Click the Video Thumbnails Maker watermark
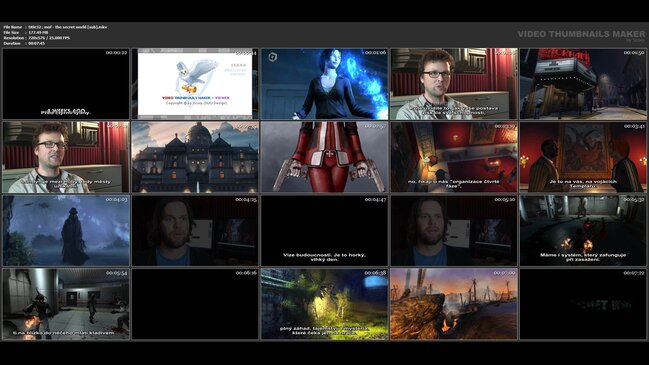This screenshot has width=649, height=365. (581, 35)
